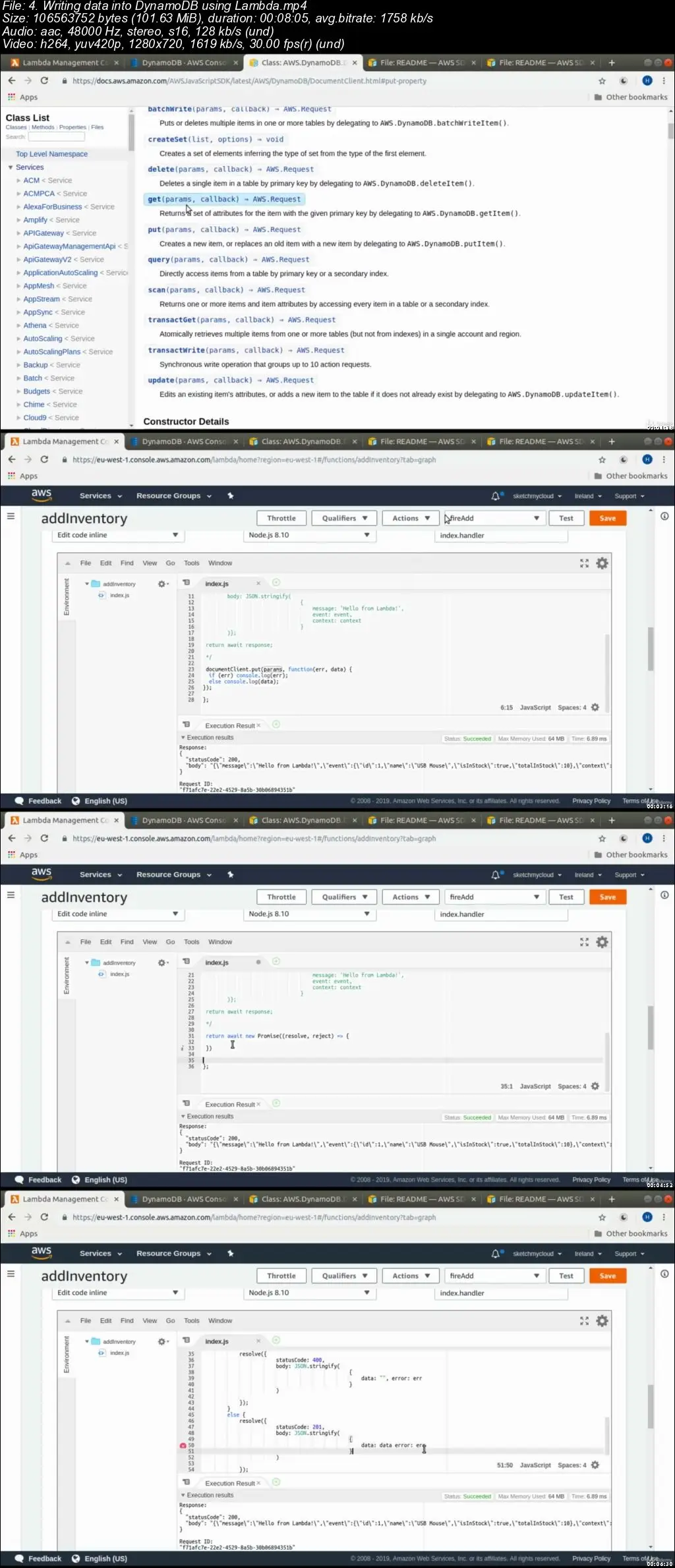
Task: Click the Test button in the second frame
Action: (566, 518)
